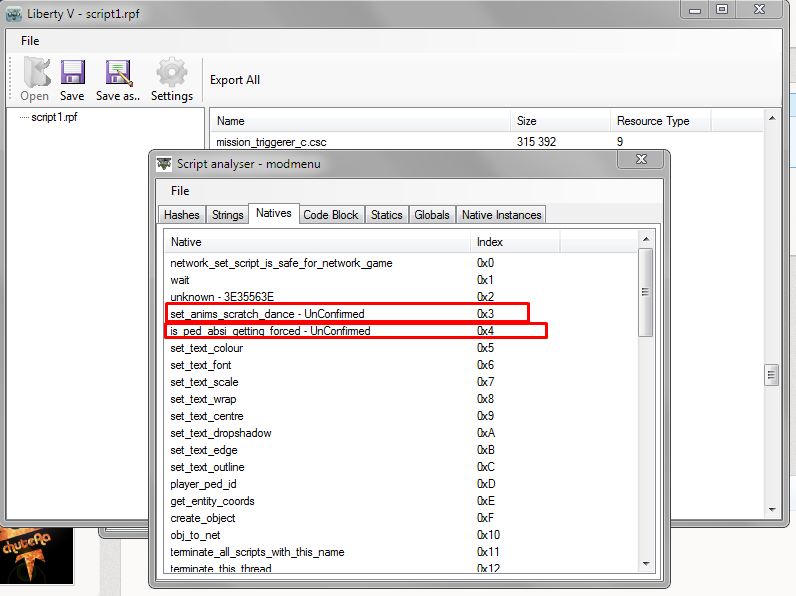Sort by Size column header

[560, 121]
